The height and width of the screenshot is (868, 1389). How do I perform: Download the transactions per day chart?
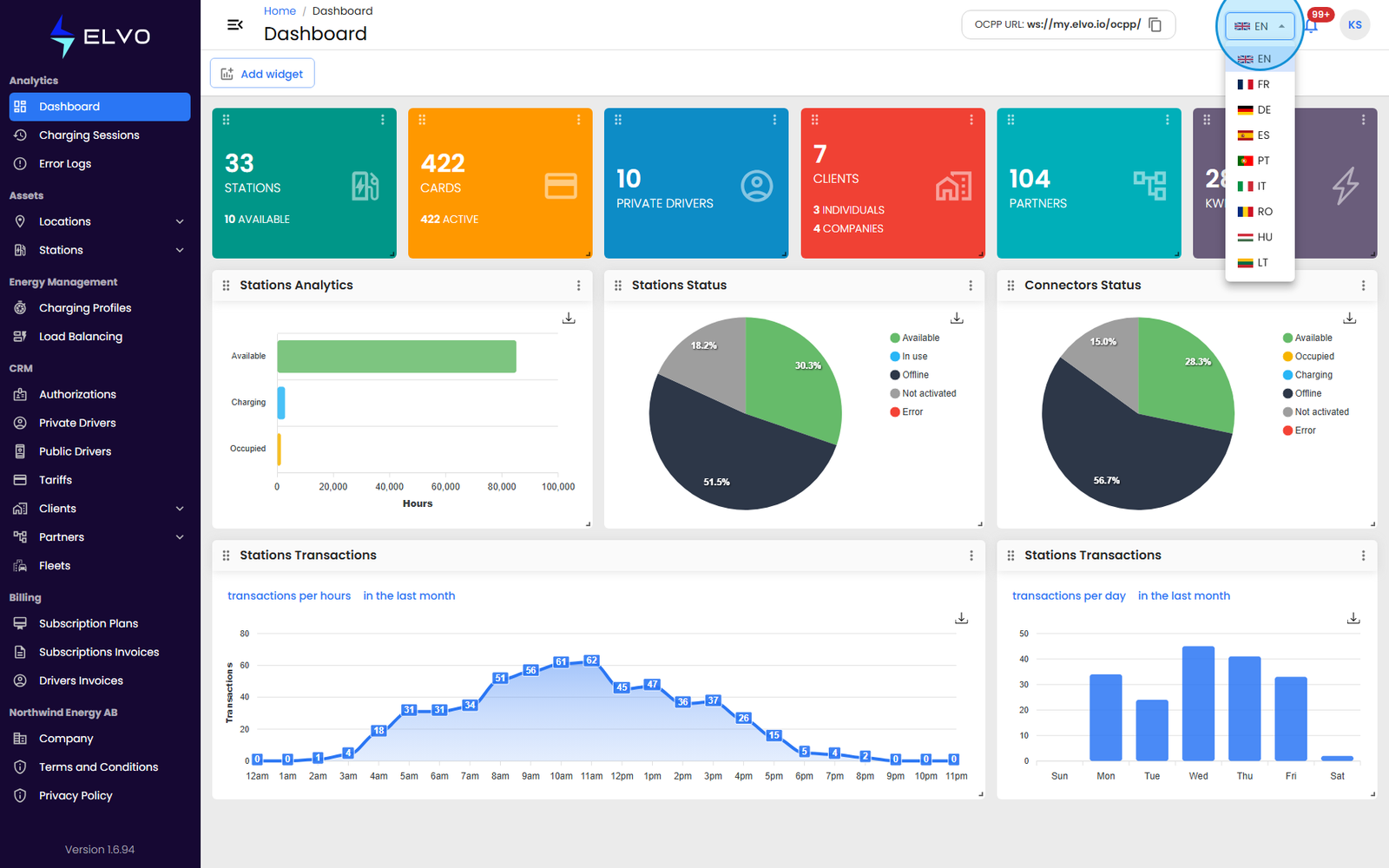(x=1353, y=618)
